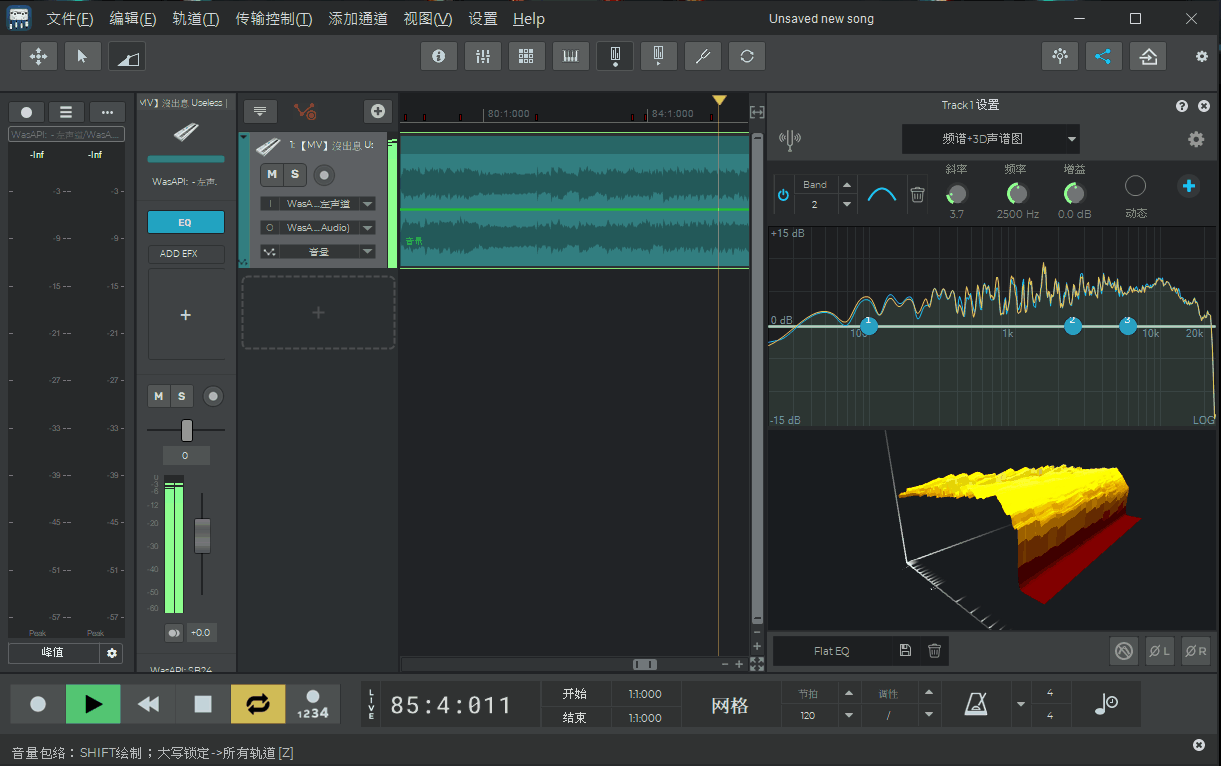Screen dimensions: 1221x766
Task: Toggle power for EQ band 2
Action: (x=783, y=195)
